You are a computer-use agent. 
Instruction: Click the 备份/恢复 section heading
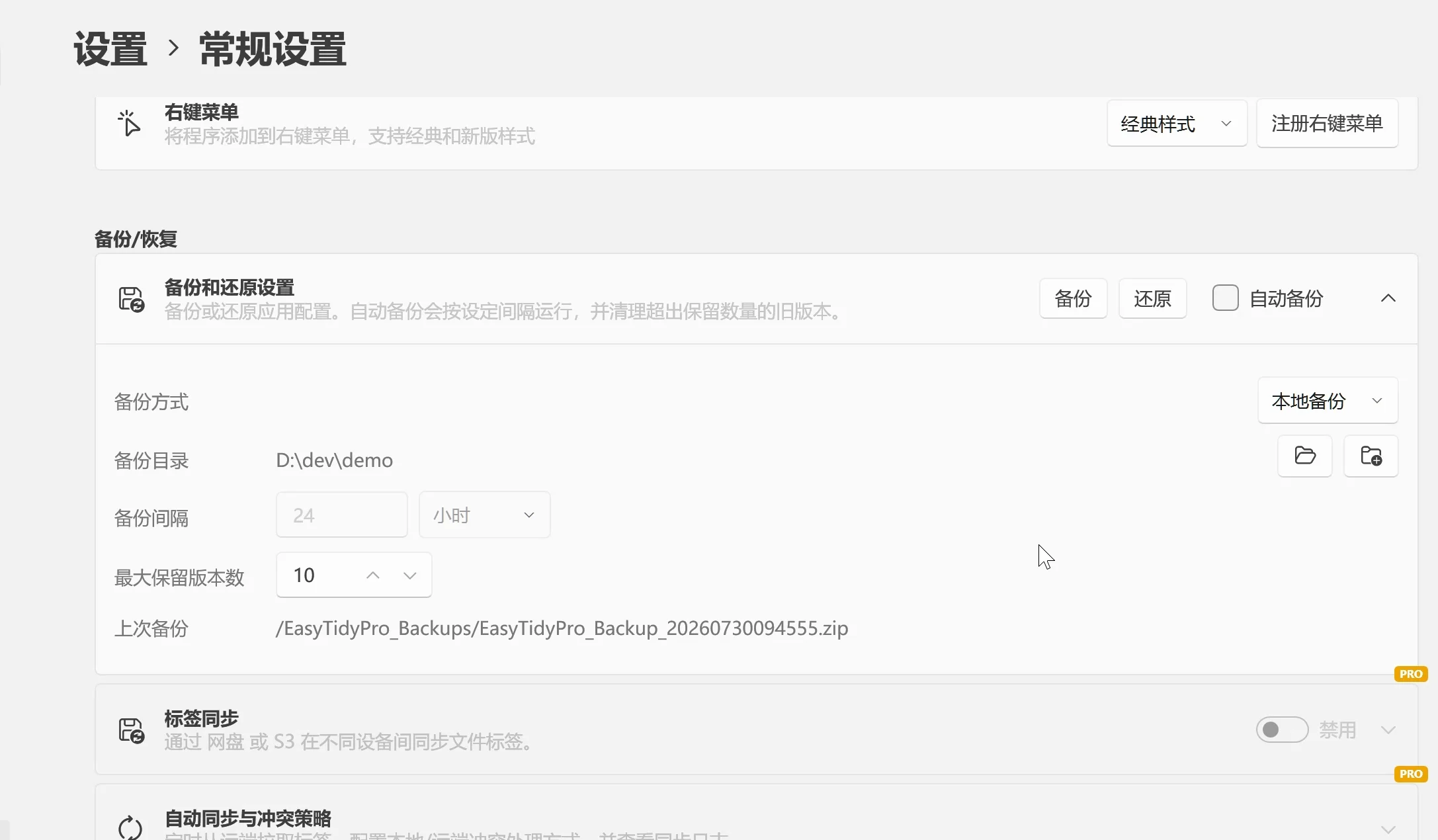(x=136, y=239)
